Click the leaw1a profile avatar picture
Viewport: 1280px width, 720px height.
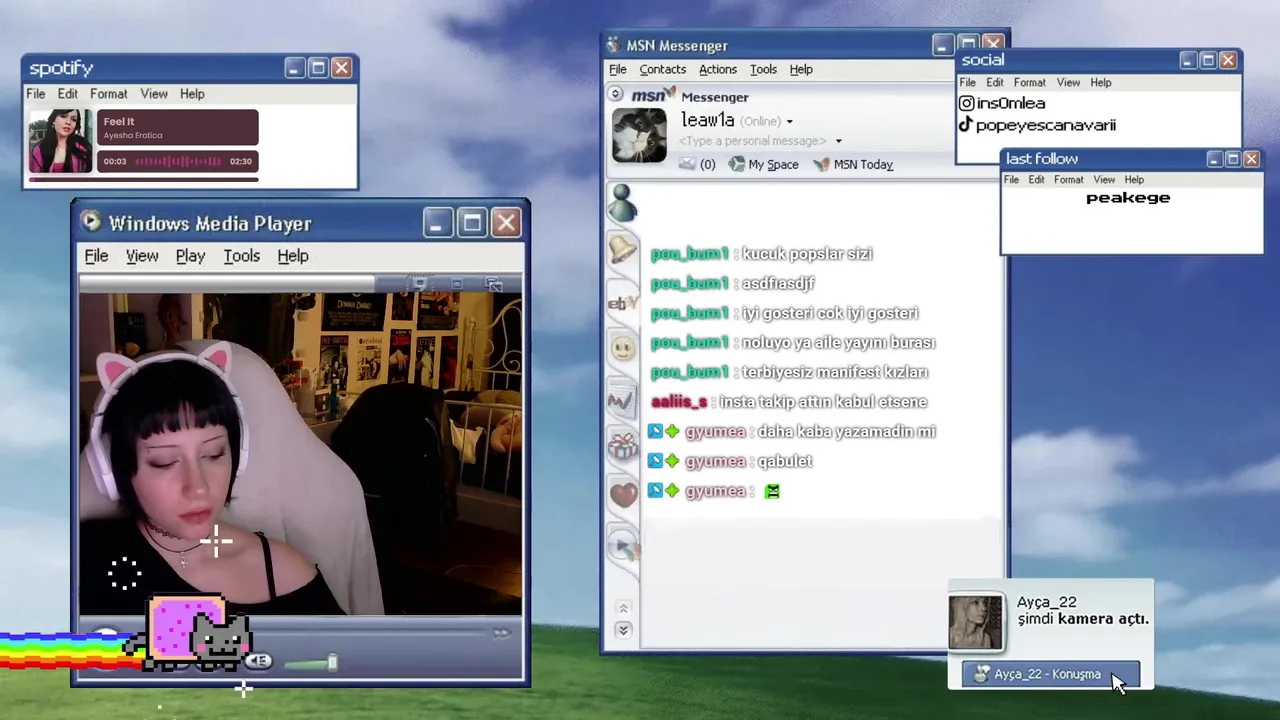point(639,135)
